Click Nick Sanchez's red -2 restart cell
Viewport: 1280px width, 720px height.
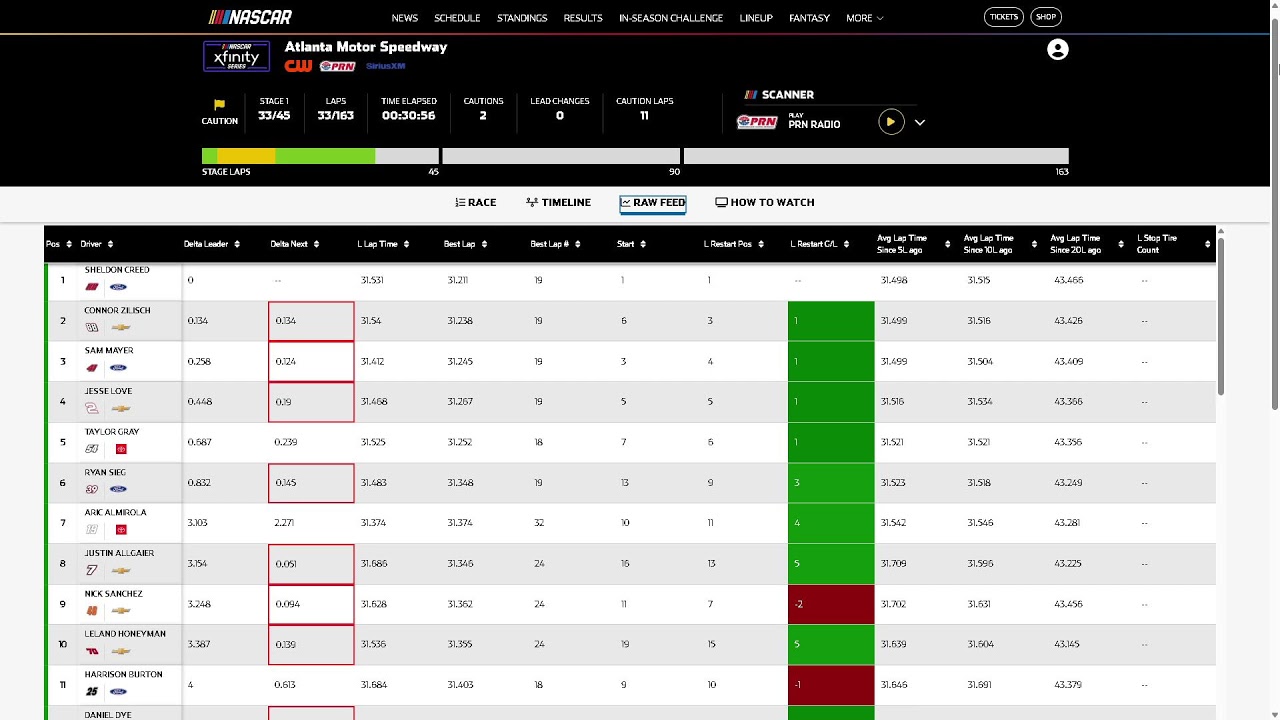[x=831, y=604]
